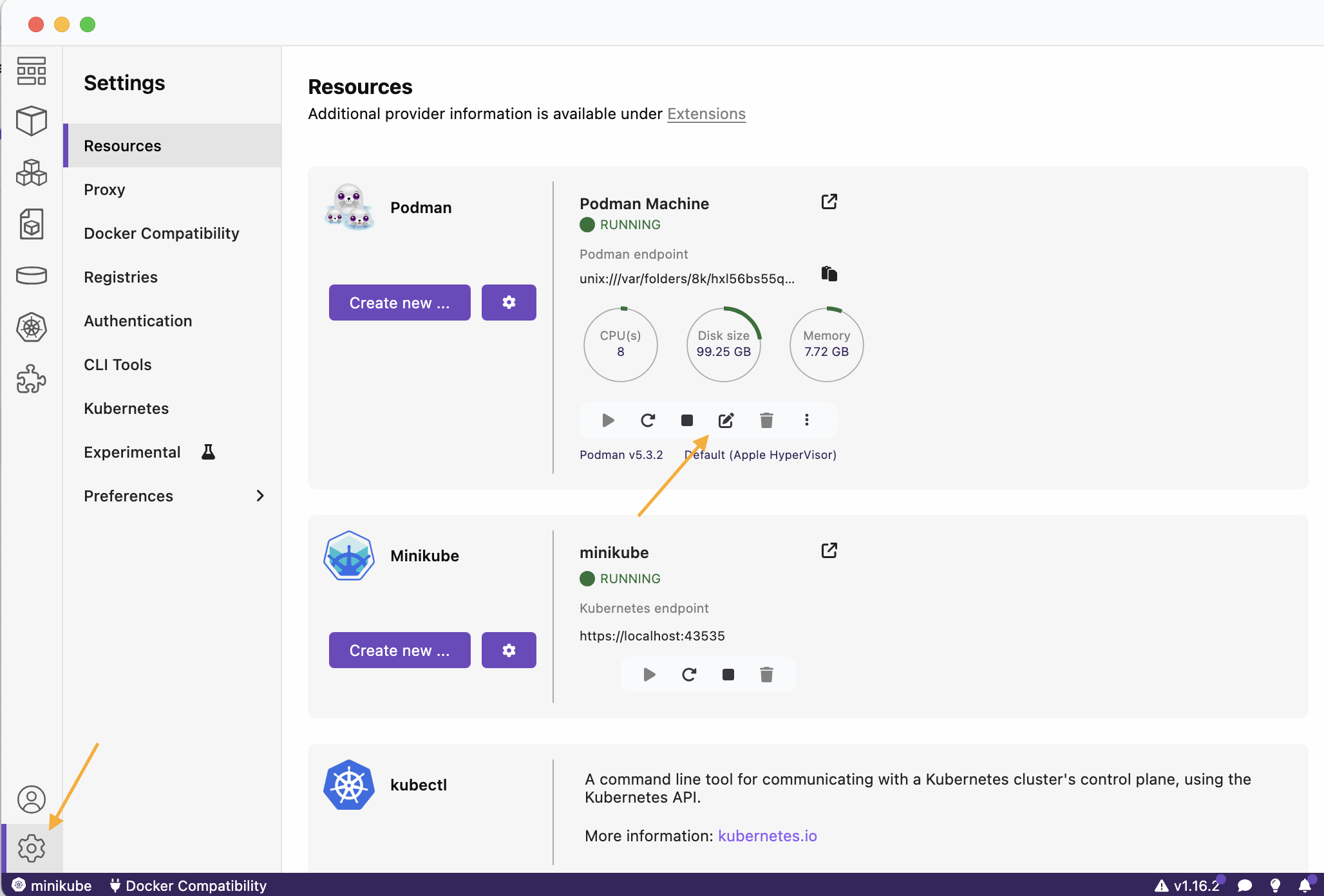Open the Kubernetes view in the sidebar
1324x896 pixels.
(31, 327)
